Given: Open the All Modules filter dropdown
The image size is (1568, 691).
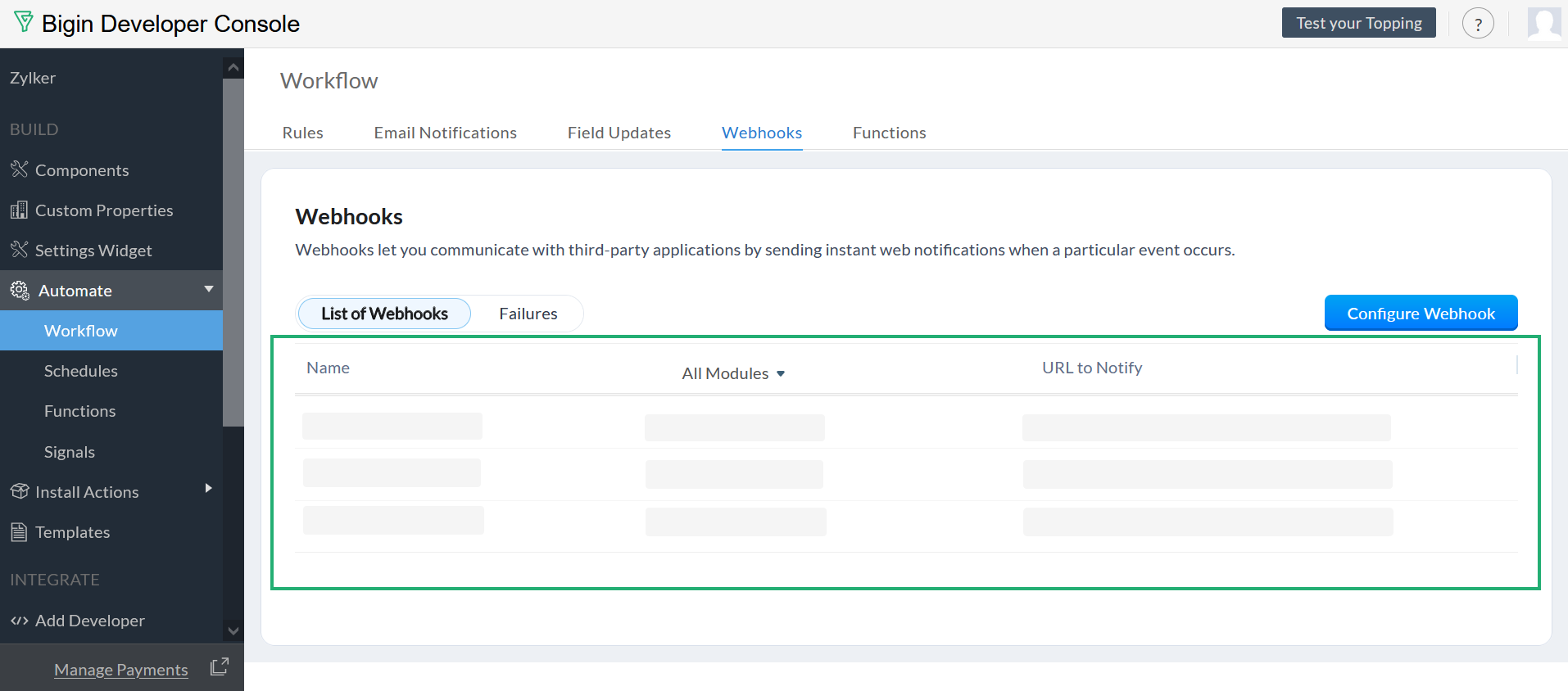Looking at the screenshot, I should [x=733, y=373].
